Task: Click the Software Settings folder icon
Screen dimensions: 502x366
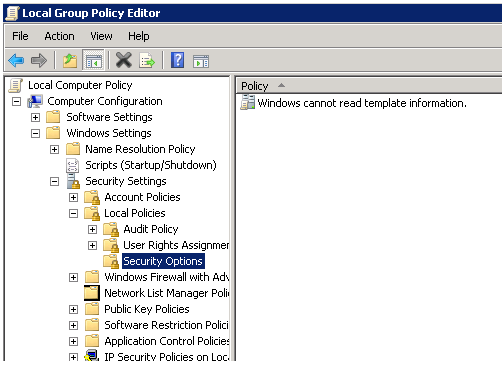Action: (x=53, y=117)
